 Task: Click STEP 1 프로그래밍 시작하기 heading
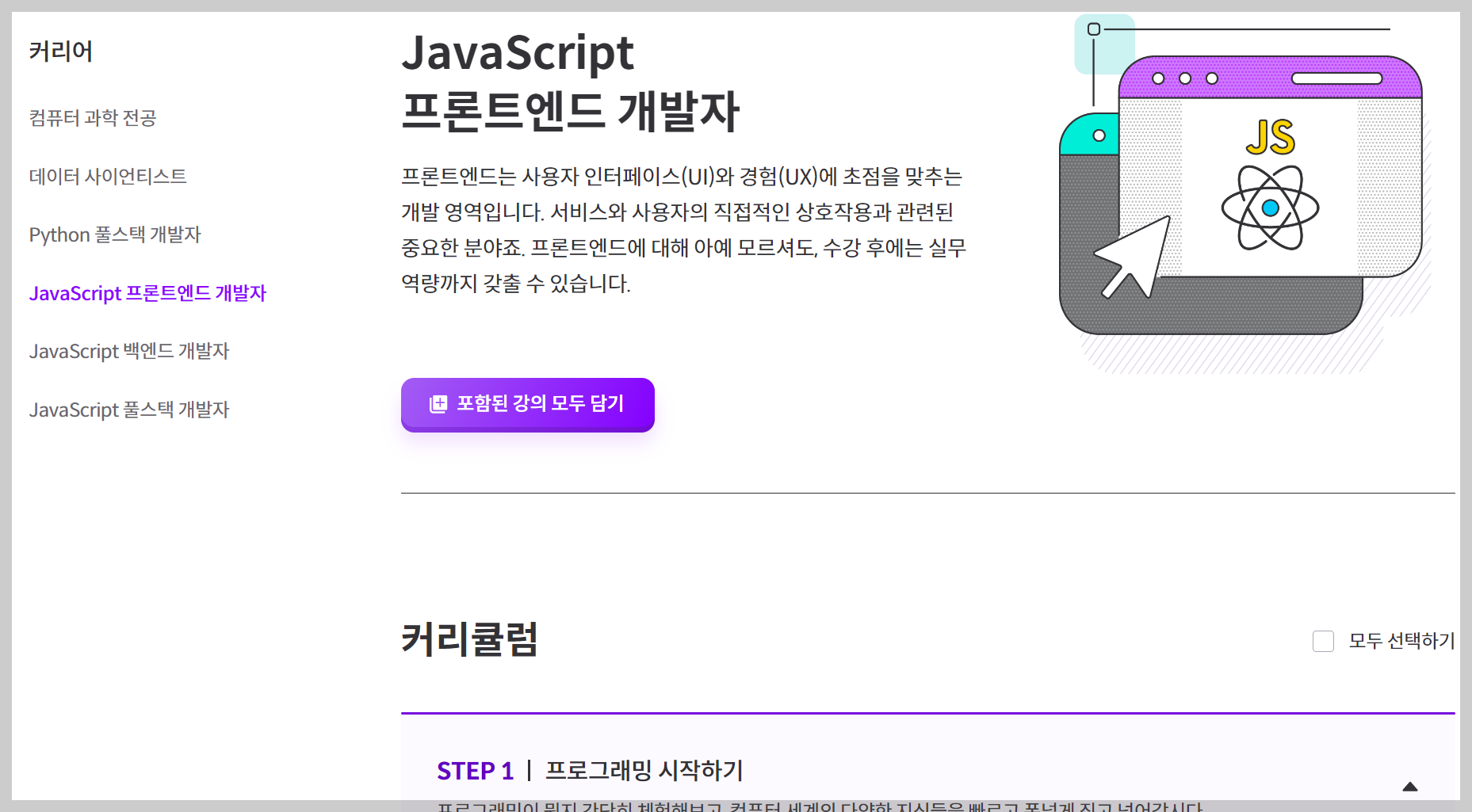[x=590, y=770]
